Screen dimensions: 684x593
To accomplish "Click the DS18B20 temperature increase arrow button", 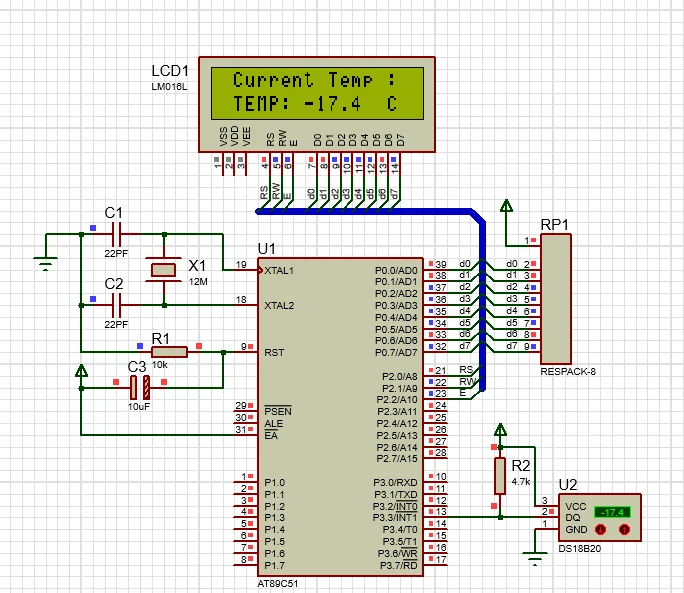I will [x=625, y=529].
